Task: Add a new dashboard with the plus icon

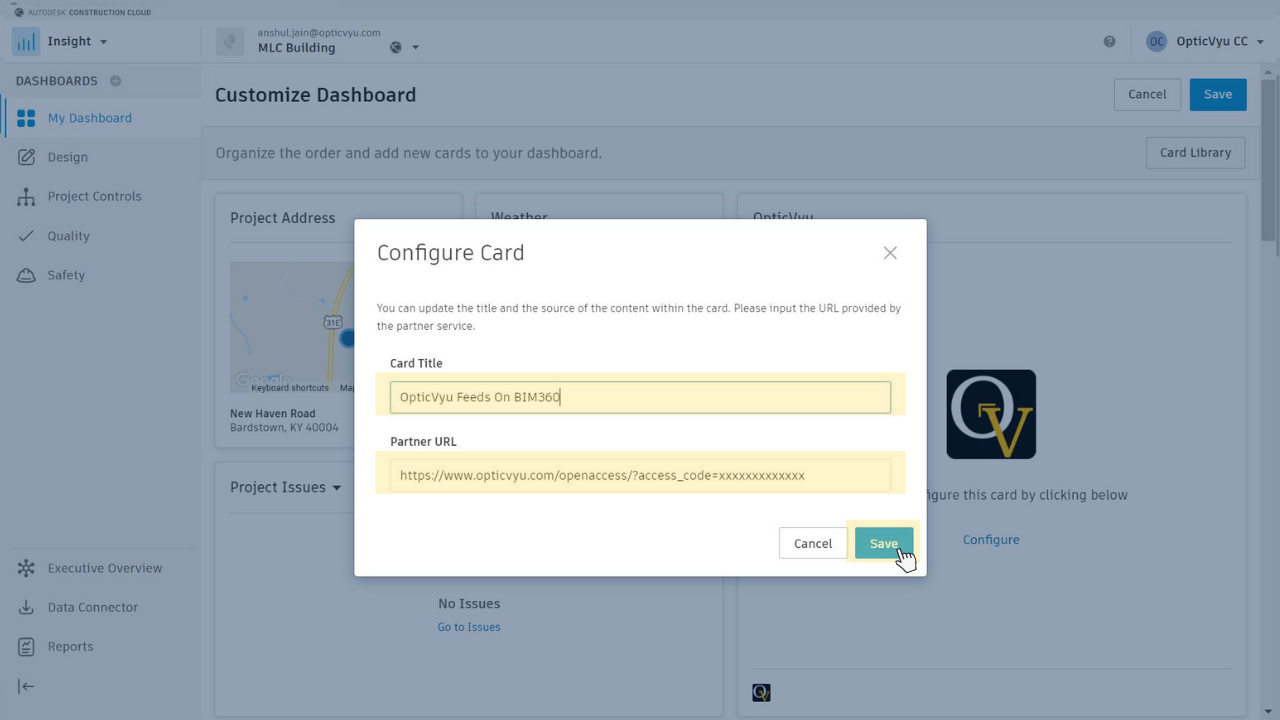Action: pyautogui.click(x=115, y=81)
